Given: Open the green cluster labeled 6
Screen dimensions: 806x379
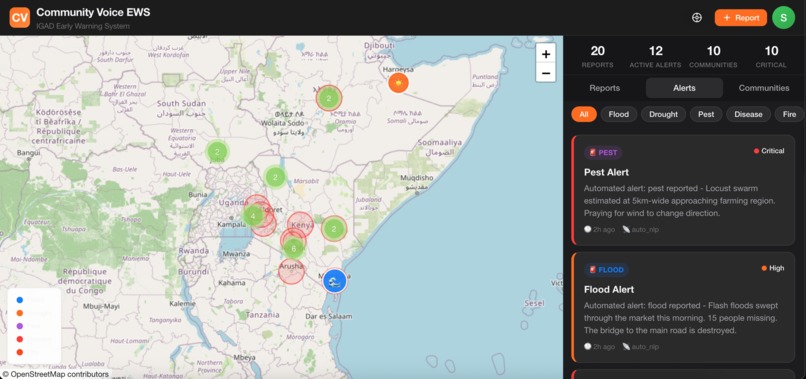Looking at the screenshot, I should click(294, 249).
